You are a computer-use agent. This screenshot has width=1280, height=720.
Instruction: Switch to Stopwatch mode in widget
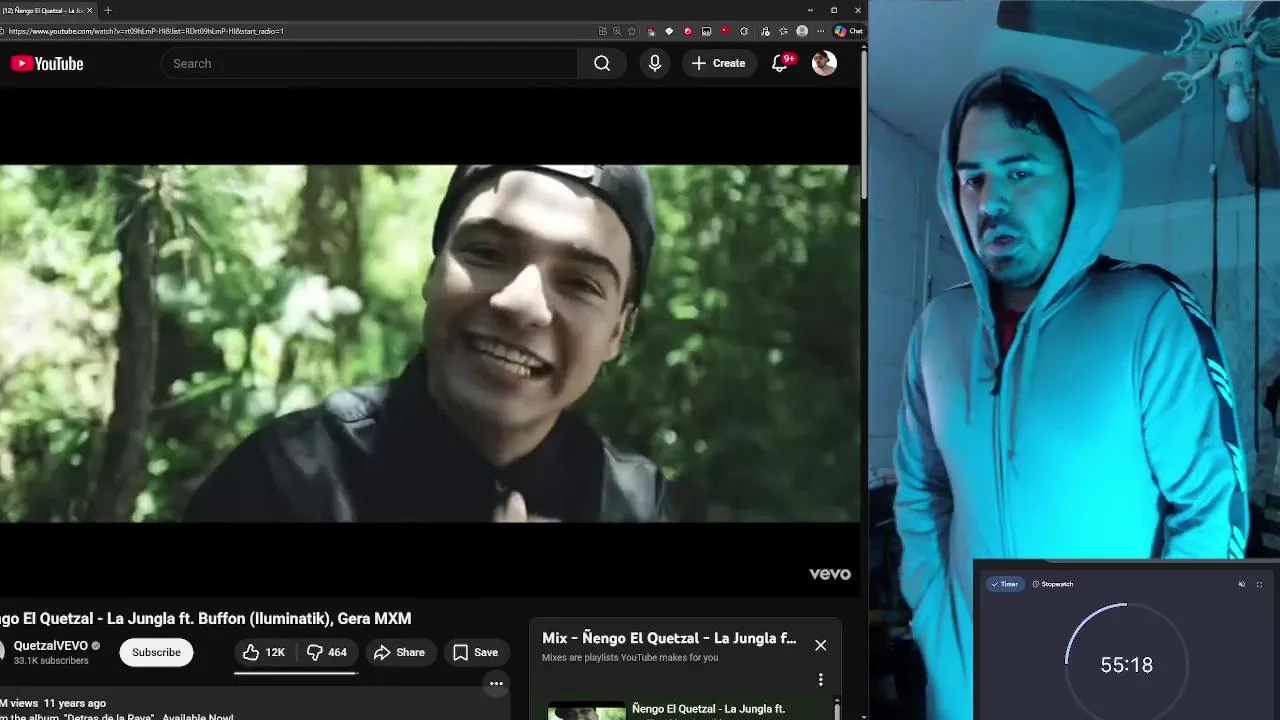tap(1053, 584)
